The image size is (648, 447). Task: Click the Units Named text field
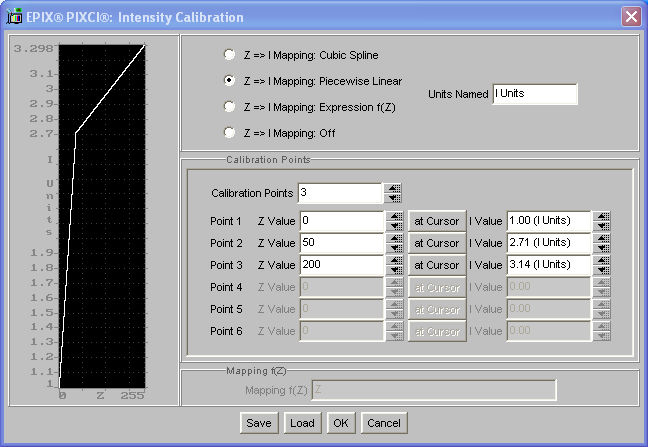pos(535,94)
